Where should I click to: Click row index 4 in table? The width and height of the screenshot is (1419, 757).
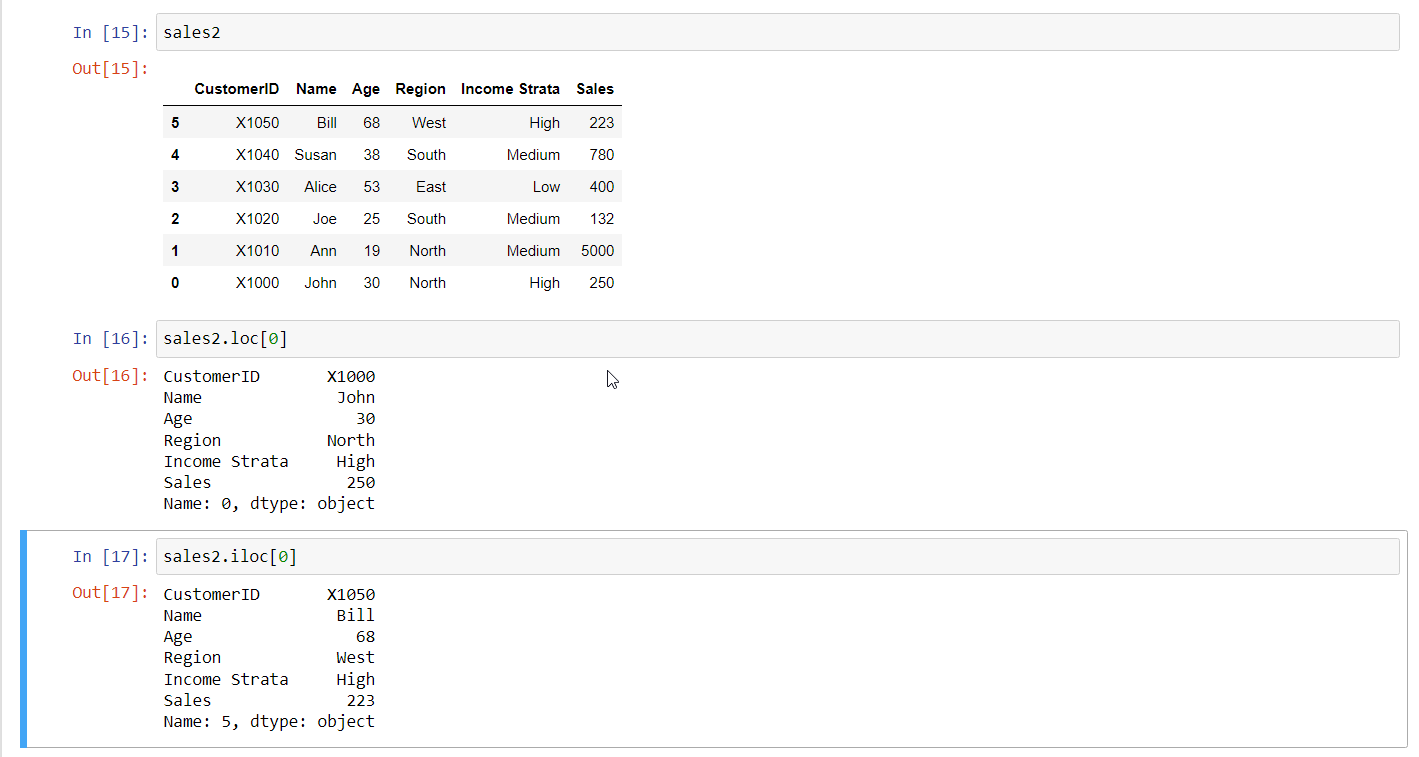point(175,155)
